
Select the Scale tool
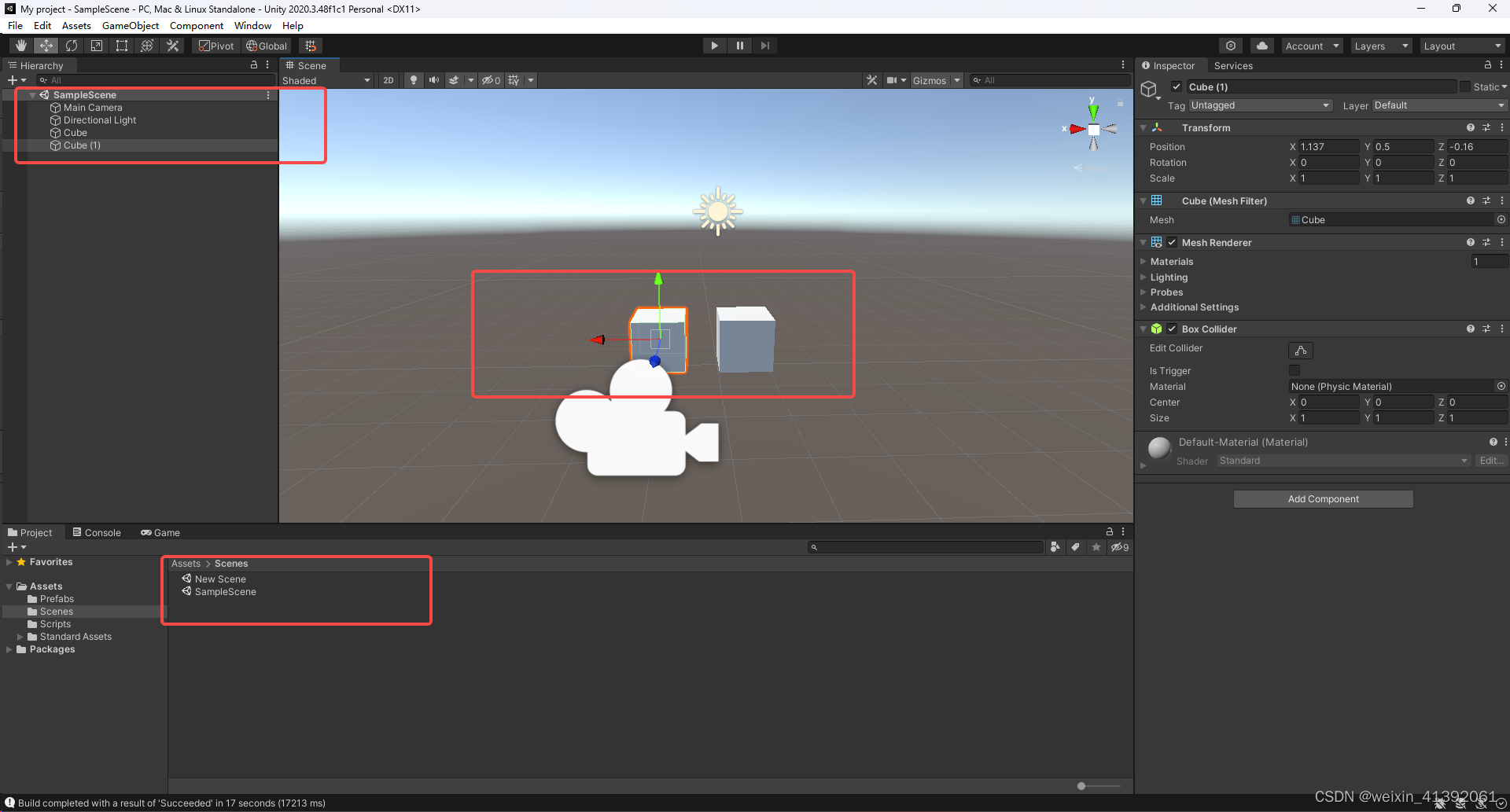tap(97, 45)
